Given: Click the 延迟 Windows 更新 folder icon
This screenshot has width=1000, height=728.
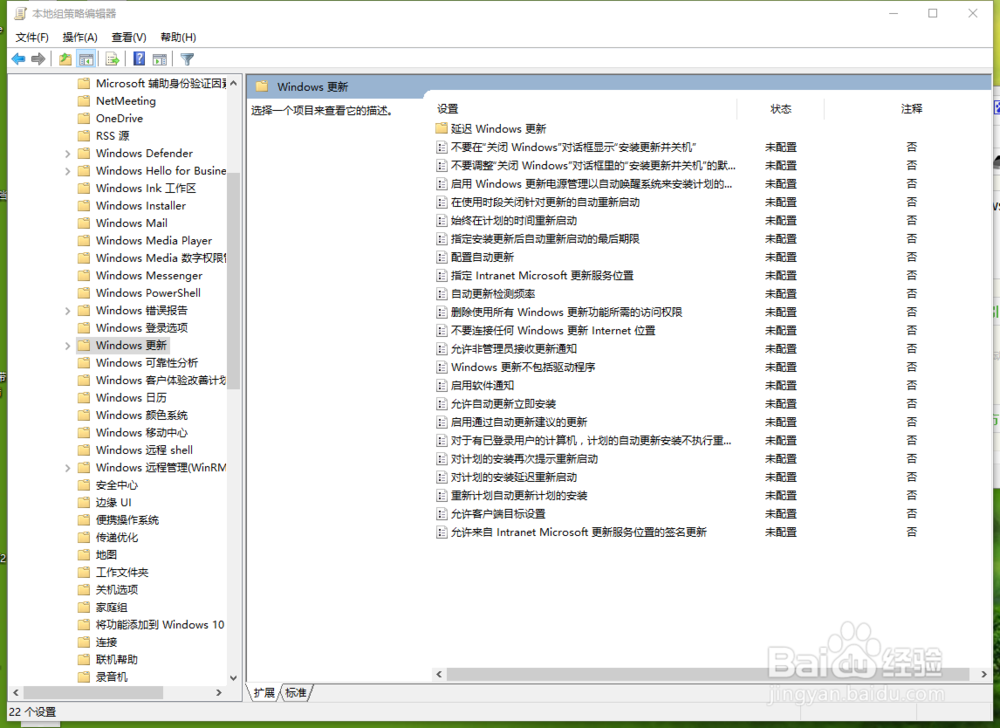Looking at the screenshot, I should pyautogui.click(x=441, y=129).
